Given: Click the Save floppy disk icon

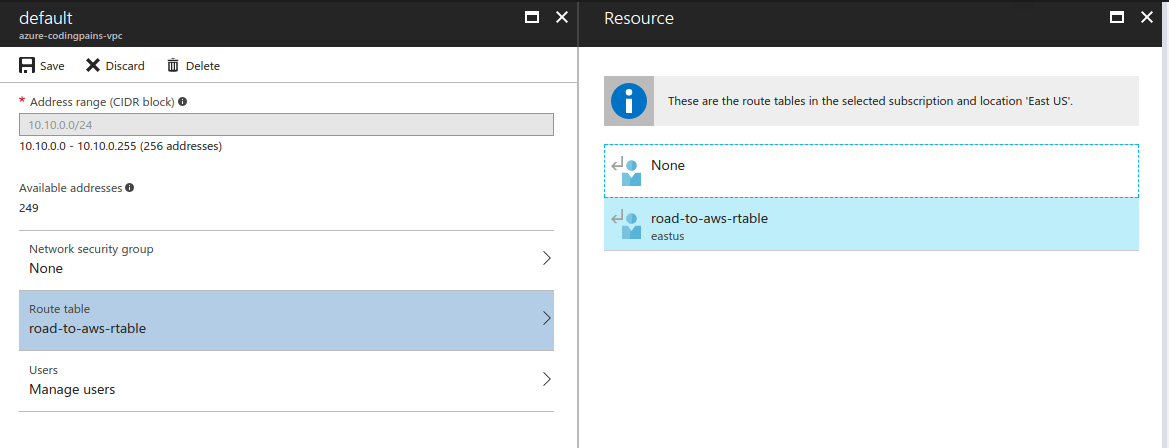Looking at the screenshot, I should [27, 66].
